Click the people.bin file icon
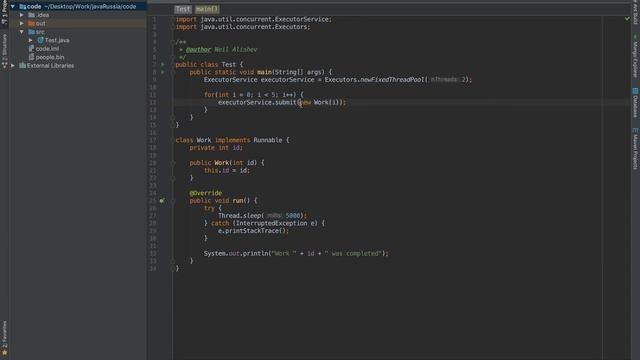Screen dimensions: 640x360 (31, 57)
